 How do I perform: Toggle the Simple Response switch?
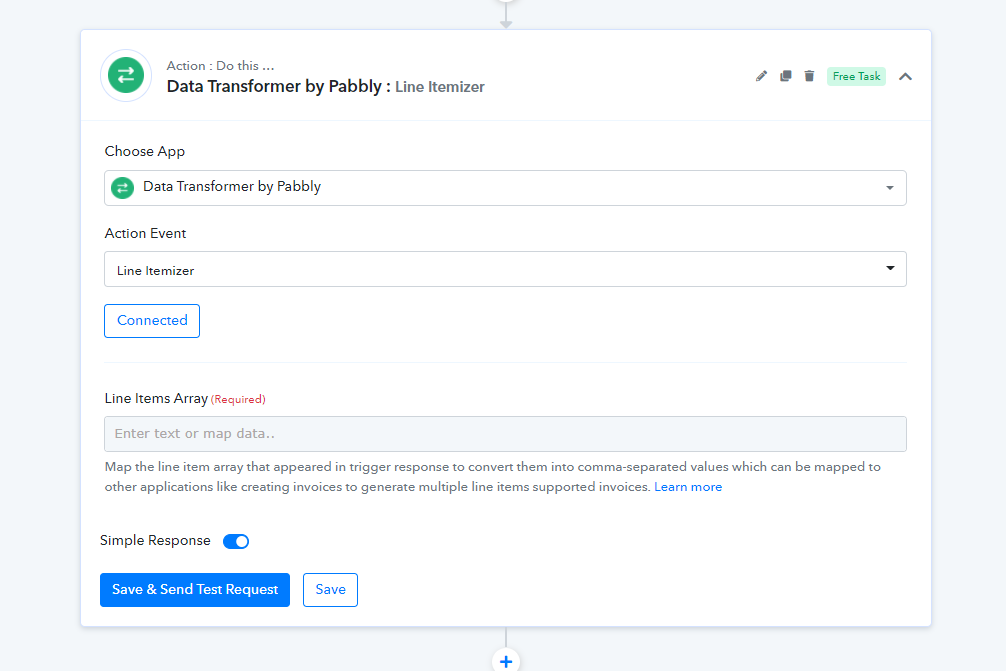(x=236, y=541)
